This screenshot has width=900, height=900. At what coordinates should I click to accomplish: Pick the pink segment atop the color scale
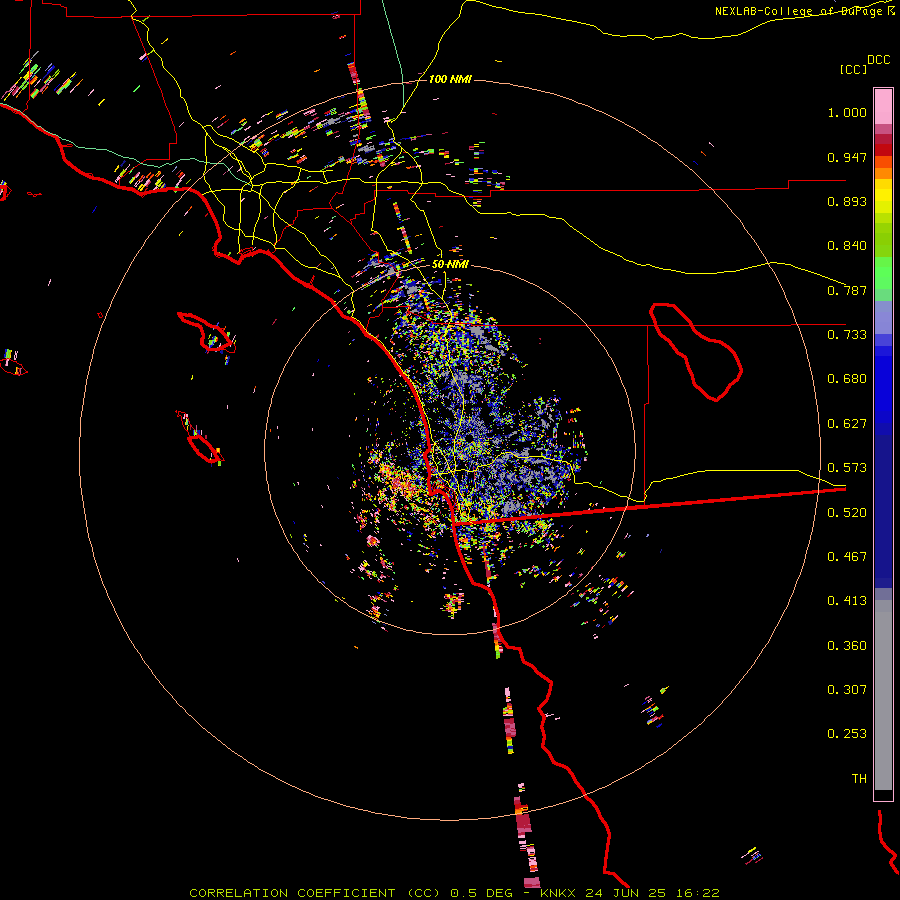(883, 106)
